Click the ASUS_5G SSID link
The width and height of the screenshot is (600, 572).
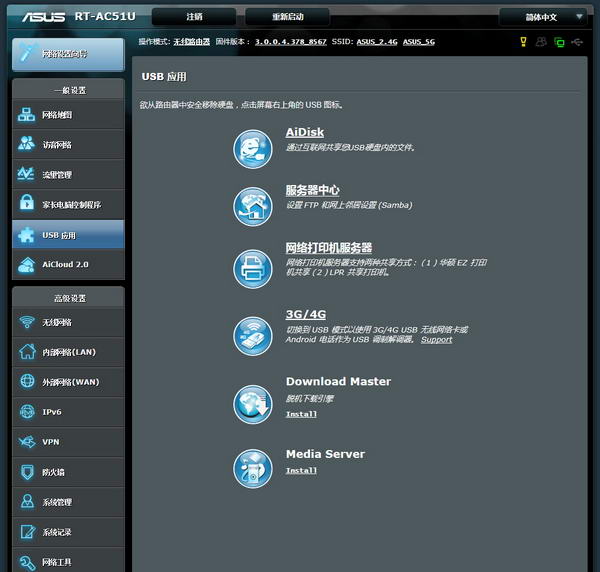(x=419, y=42)
